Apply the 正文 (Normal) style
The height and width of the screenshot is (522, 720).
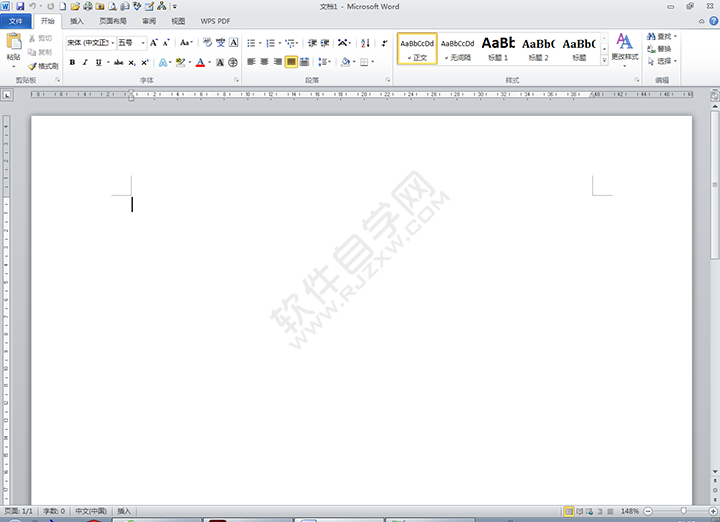417,48
